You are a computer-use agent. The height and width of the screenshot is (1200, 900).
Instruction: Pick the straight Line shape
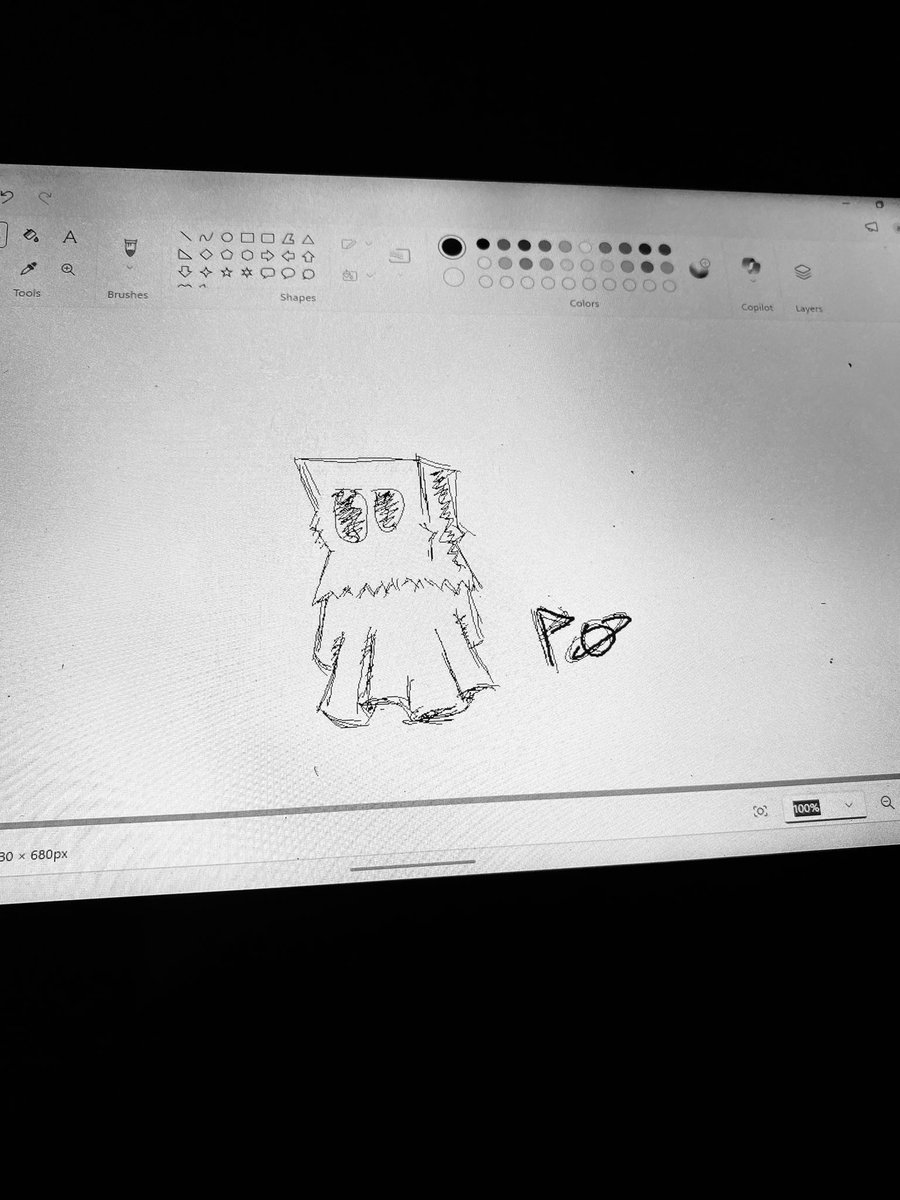[x=185, y=237]
